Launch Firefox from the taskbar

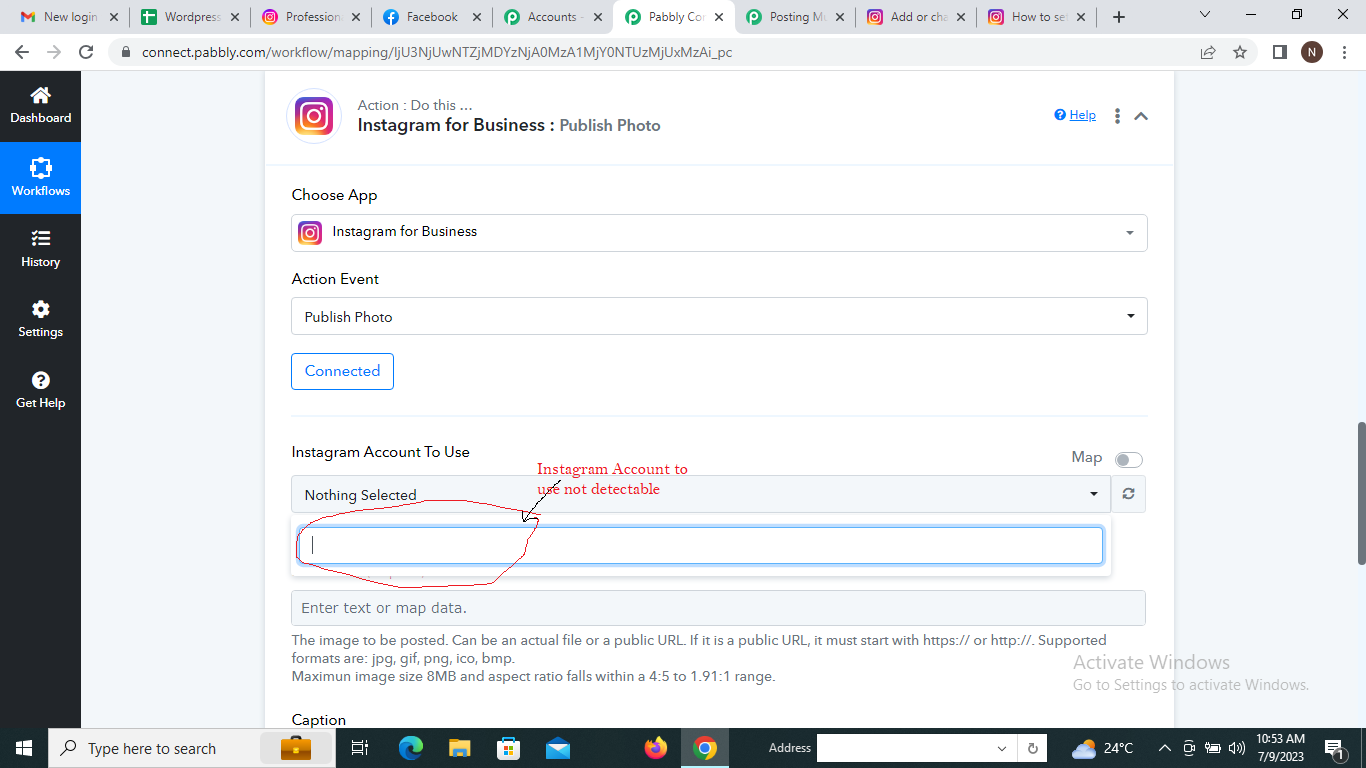point(656,748)
